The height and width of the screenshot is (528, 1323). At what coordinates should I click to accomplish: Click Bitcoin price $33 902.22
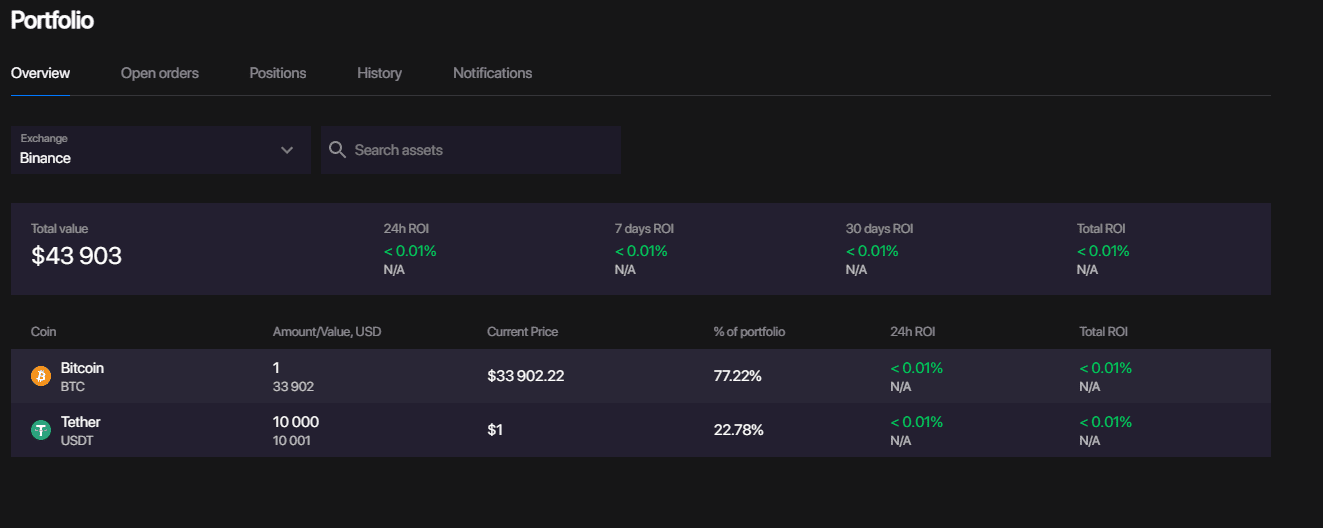tap(526, 376)
